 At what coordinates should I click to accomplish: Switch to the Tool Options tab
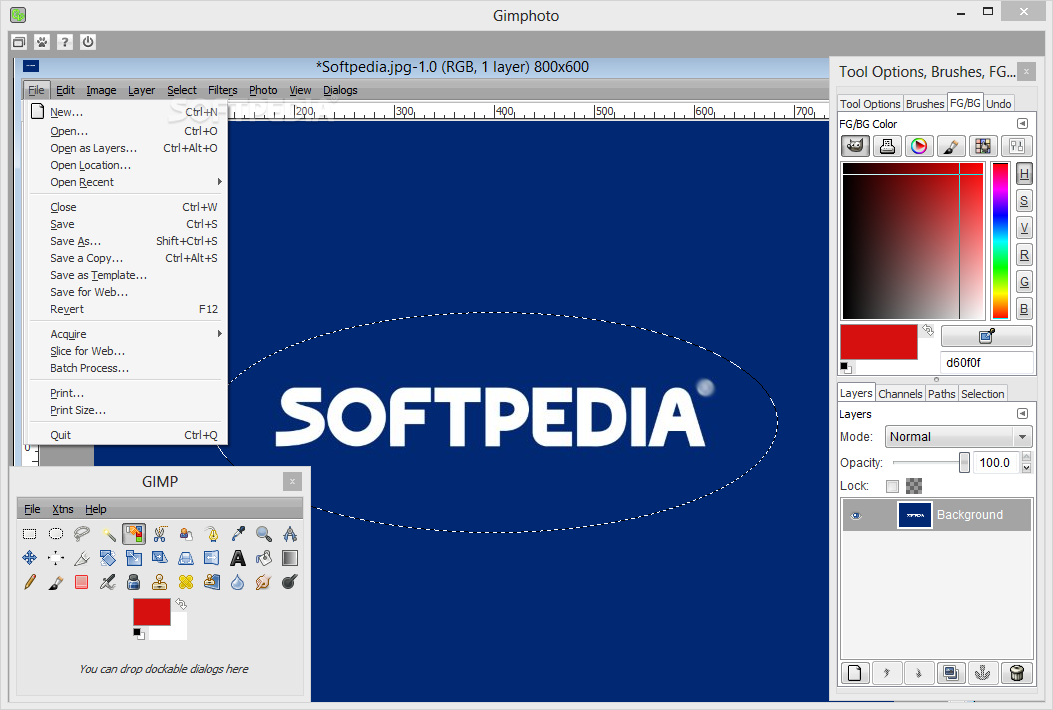[x=870, y=103]
